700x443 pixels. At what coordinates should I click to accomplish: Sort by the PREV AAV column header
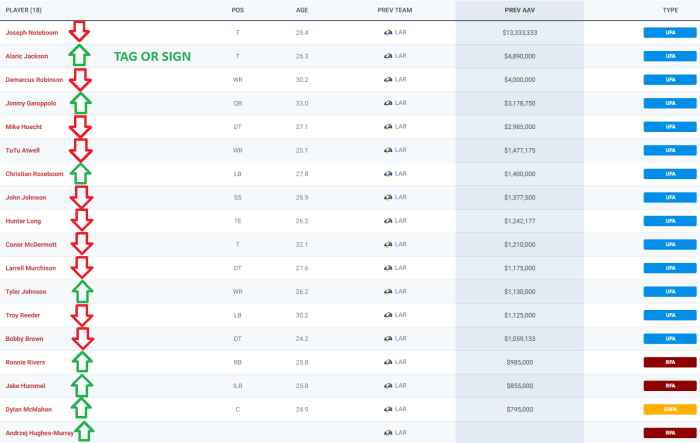519,10
